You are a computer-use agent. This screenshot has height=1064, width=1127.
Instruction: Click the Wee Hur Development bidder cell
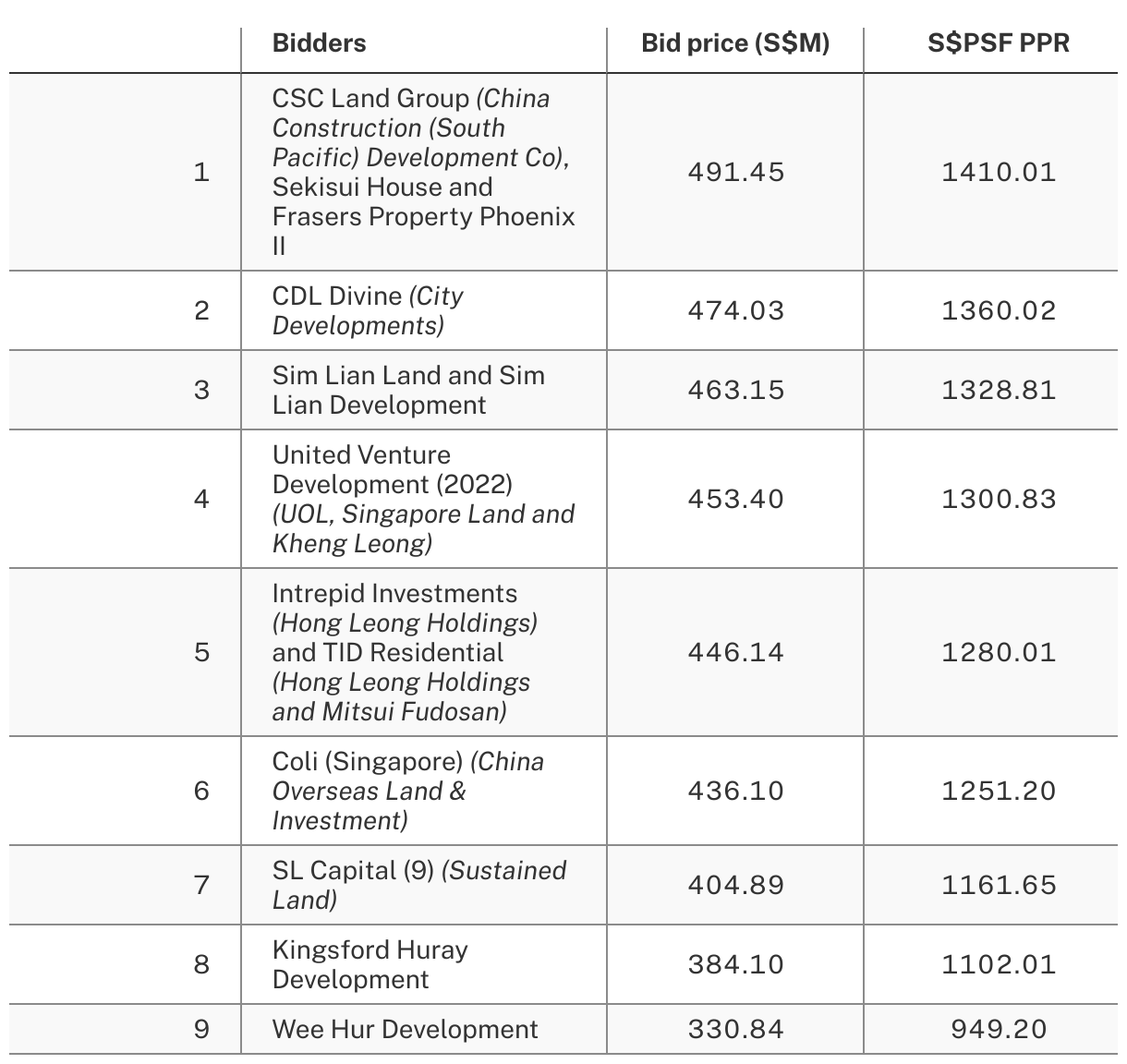(x=405, y=1029)
